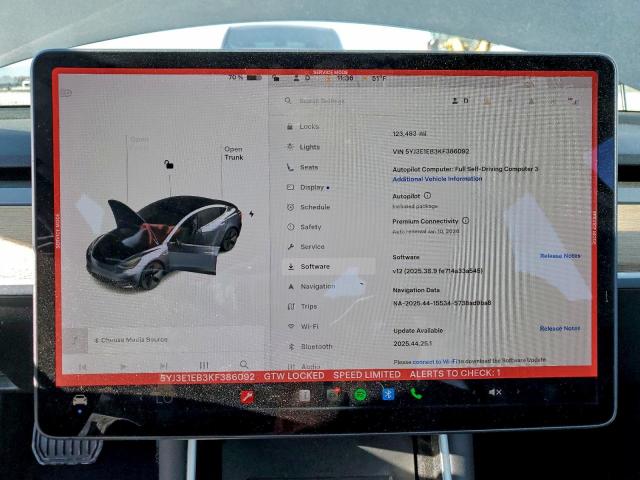The width and height of the screenshot is (640, 480).
Task: Tap the driver profile icon in status bar
Action: click(x=297, y=78)
